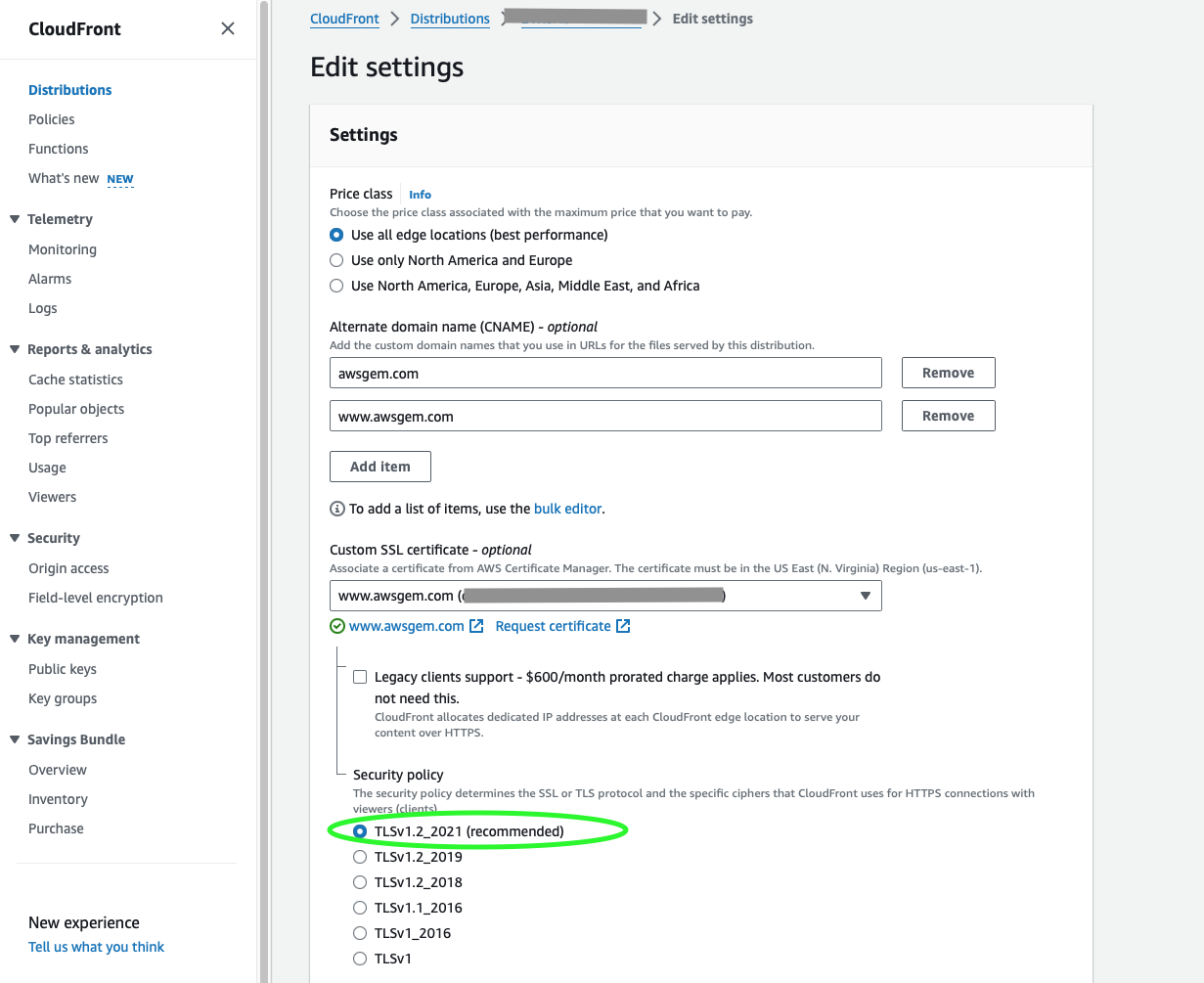Collapse Savings Bundle section

pos(15,739)
